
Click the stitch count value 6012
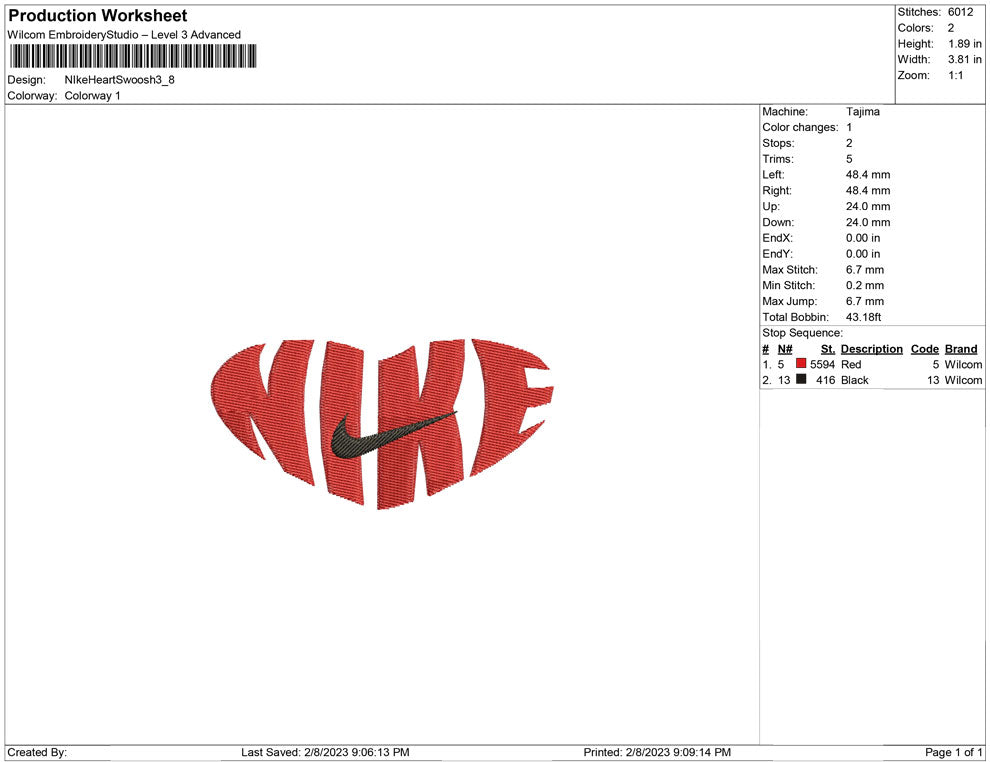pyautogui.click(x=960, y=12)
